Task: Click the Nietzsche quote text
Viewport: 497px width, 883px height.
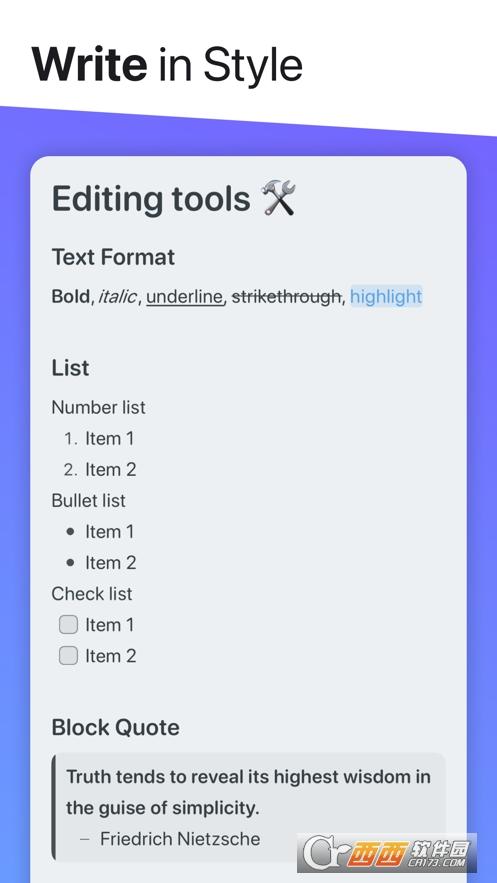Action: [248, 792]
